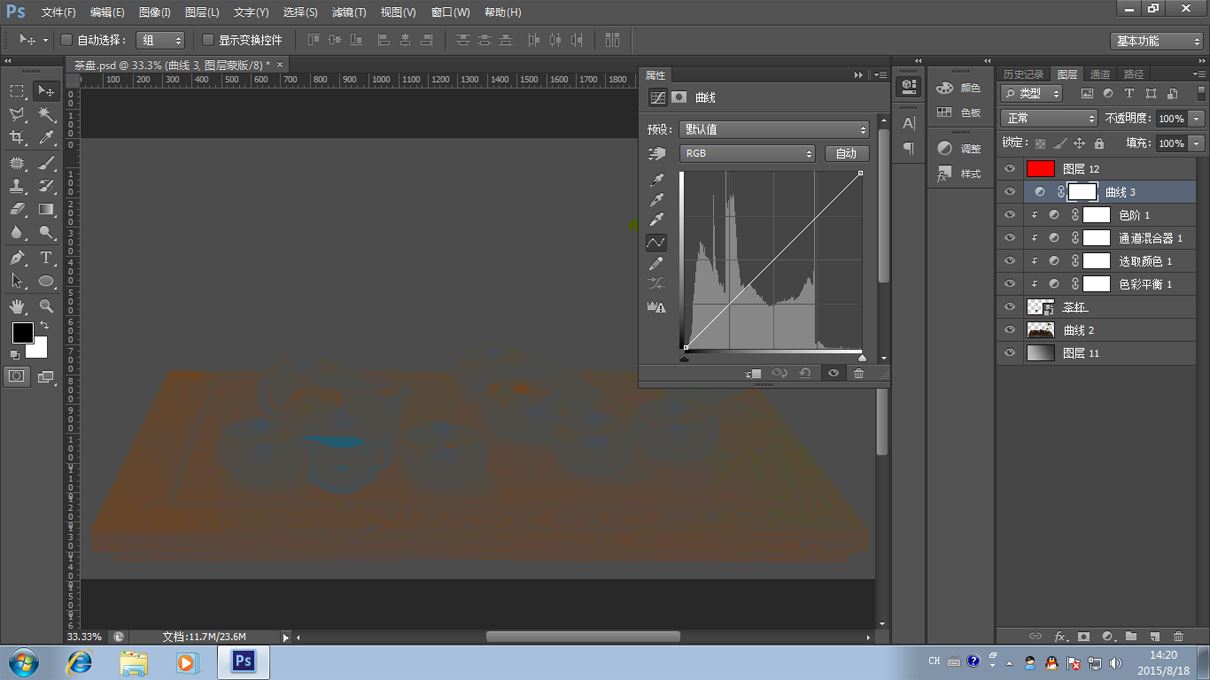
Task: Pick the black point eyedropper in Curves
Action: 656,180
